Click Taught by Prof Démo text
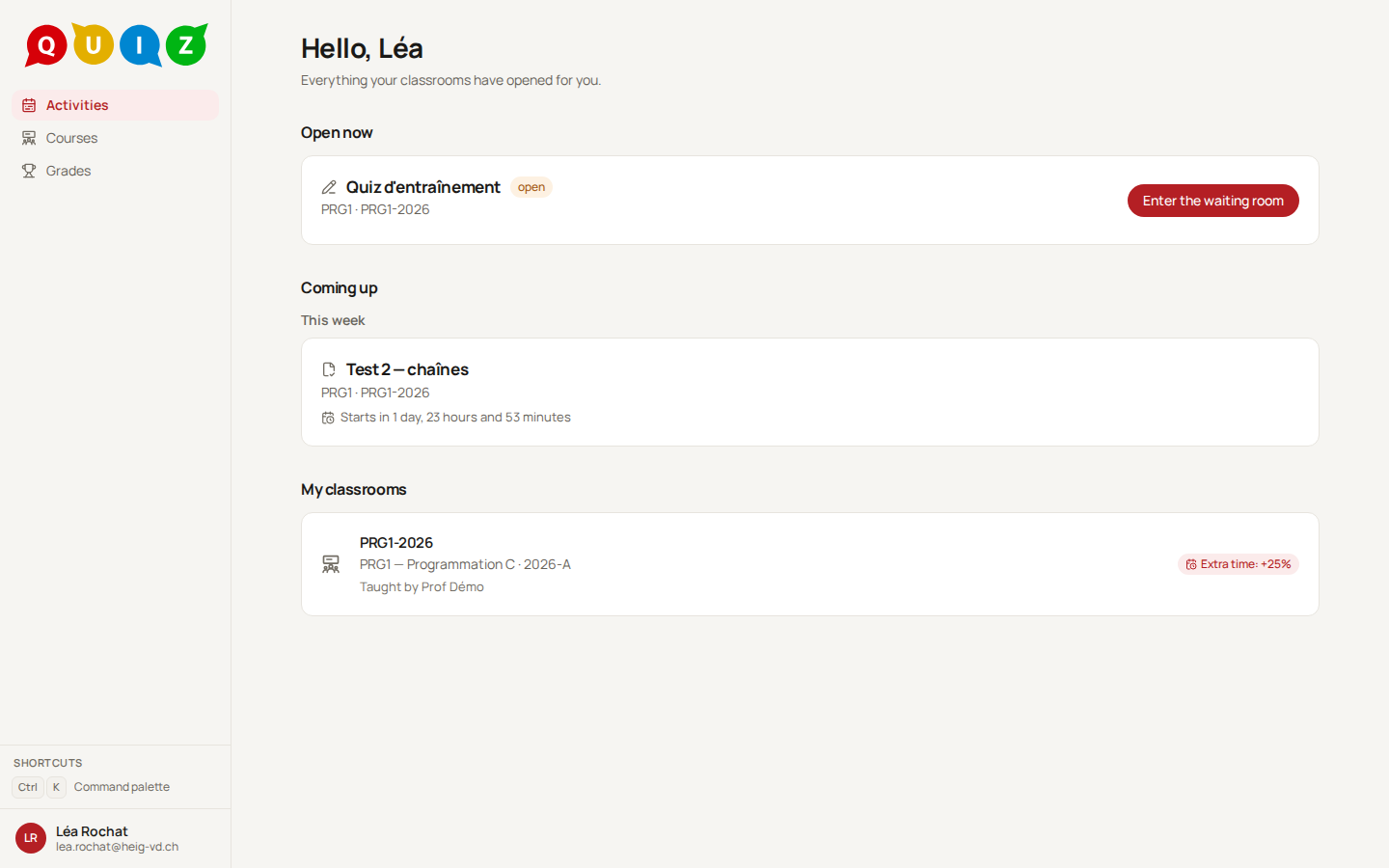The height and width of the screenshot is (868, 1389). pos(422,586)
